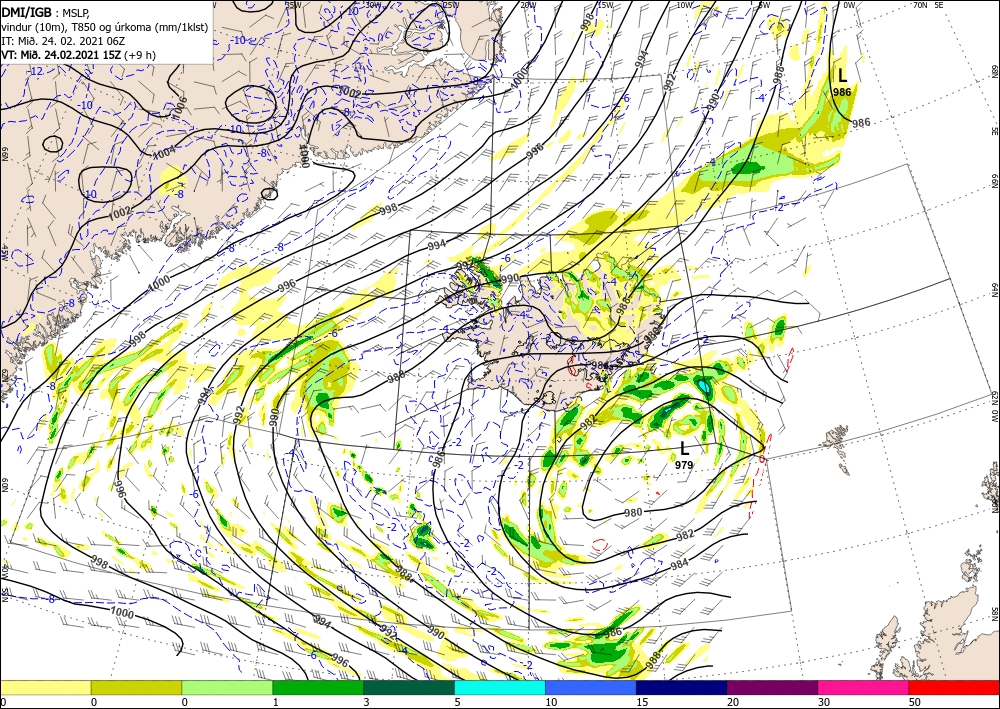The height and width of the screenshot is (709, 1000).
Task: Click the L low marker at the top right
Action: coord(842,76)
